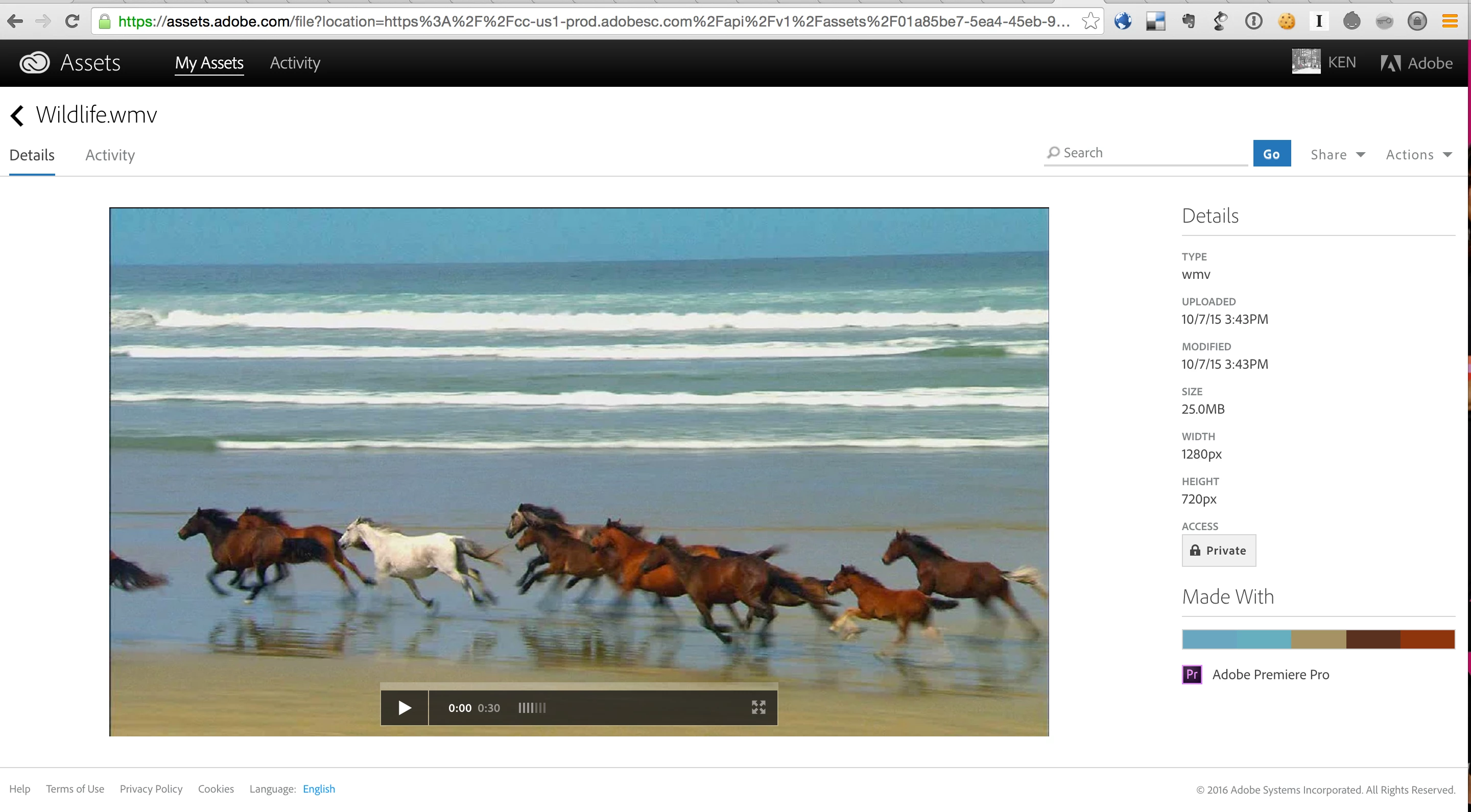The height and width of the screenshot is (812, 1471).
Task: Open the KEN profile avatar
Action: click(x=1306, y=62)
